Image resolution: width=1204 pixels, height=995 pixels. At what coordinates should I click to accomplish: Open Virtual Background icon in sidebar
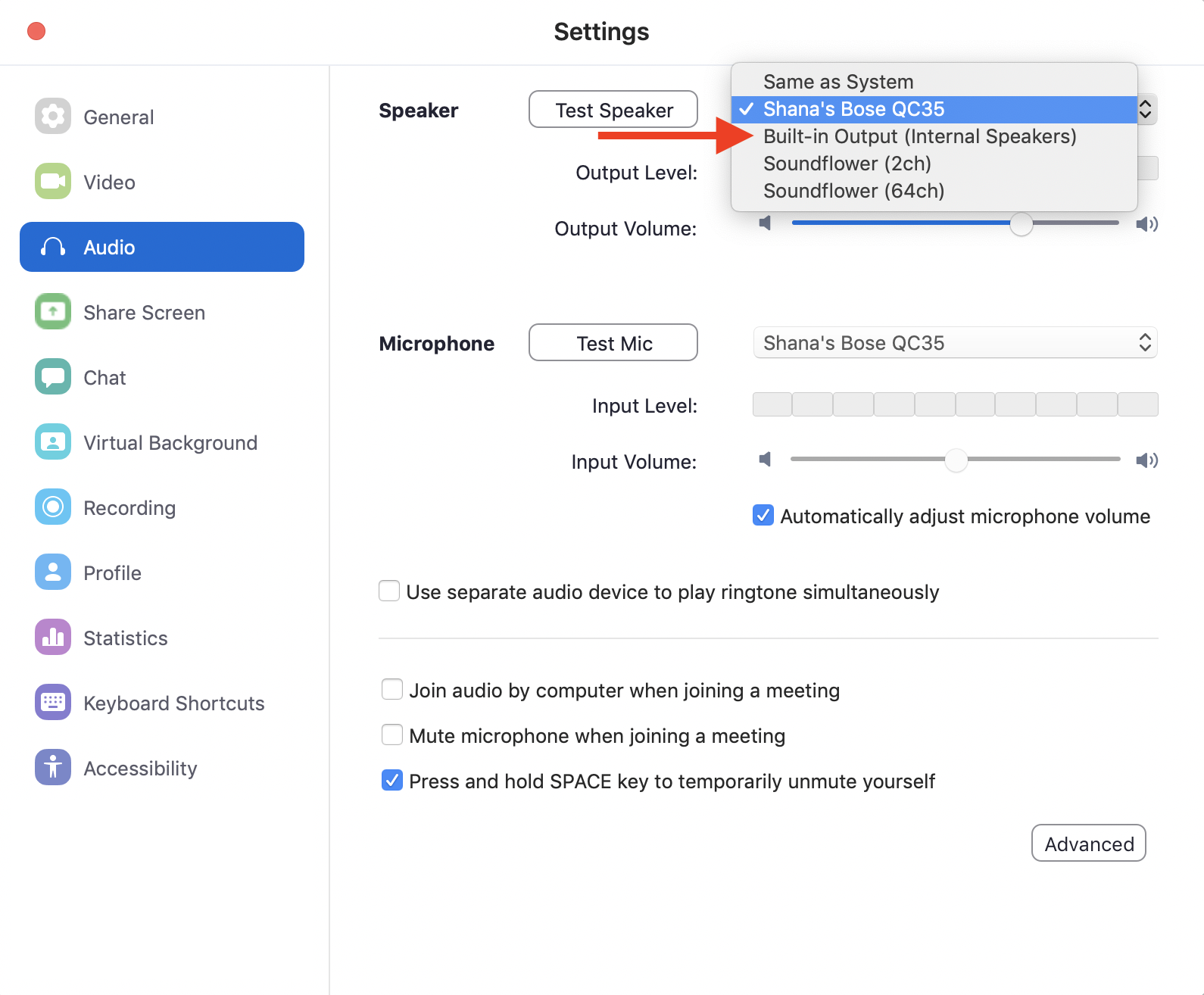[x=53, y=441]
